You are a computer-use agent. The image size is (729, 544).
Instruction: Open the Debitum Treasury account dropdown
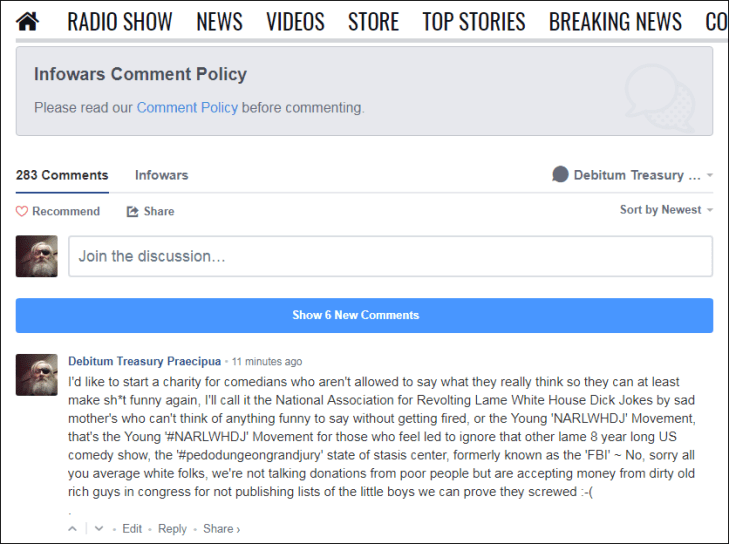(634, 175)
